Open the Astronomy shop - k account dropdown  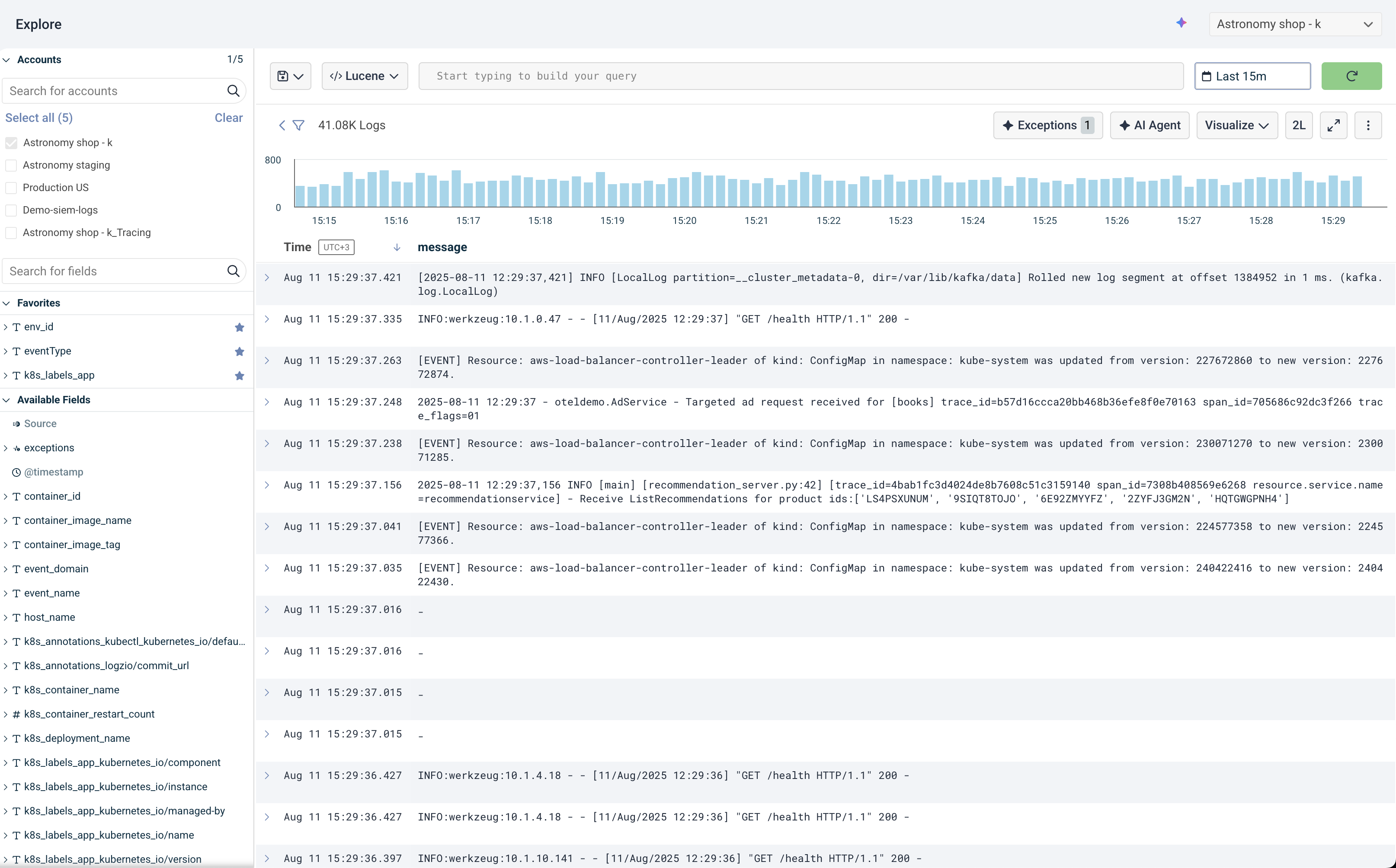(x=1295, y=24)
